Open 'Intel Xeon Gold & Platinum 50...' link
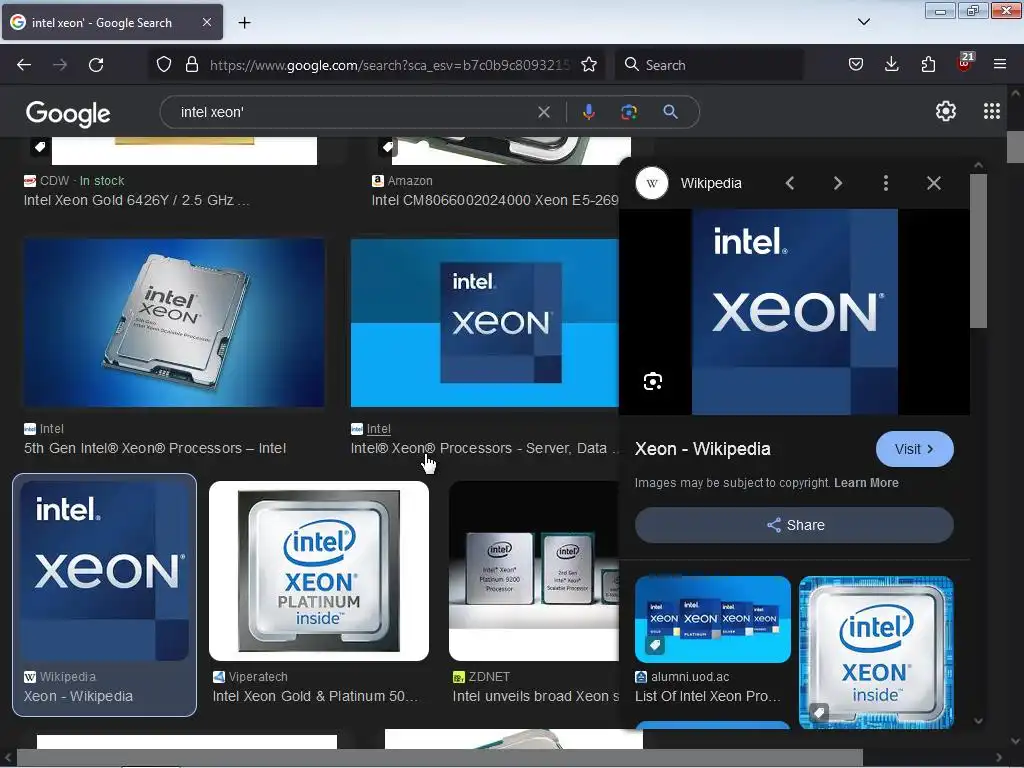The width and height of the screenshot is (1024, 768). click(x=315, y=696)
